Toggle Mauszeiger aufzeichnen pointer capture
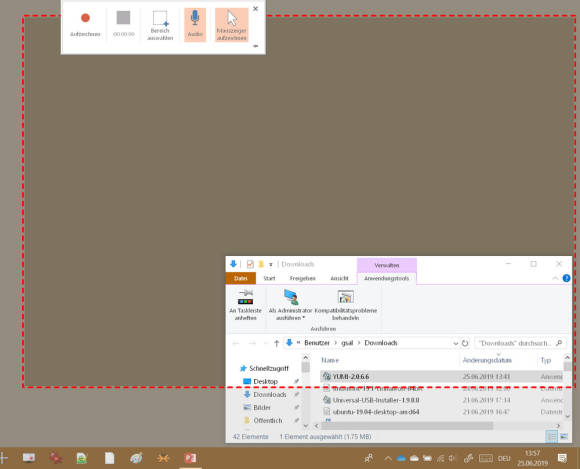The width and height of the screenshot is (580, 469). tap(232, 25)
